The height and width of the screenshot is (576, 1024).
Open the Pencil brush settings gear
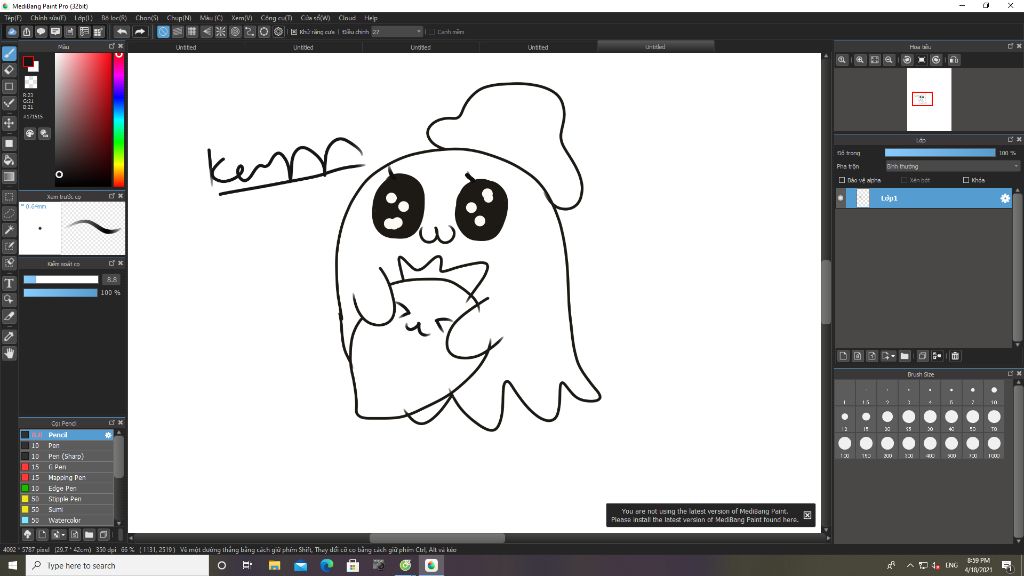click(x=108, y=435)
